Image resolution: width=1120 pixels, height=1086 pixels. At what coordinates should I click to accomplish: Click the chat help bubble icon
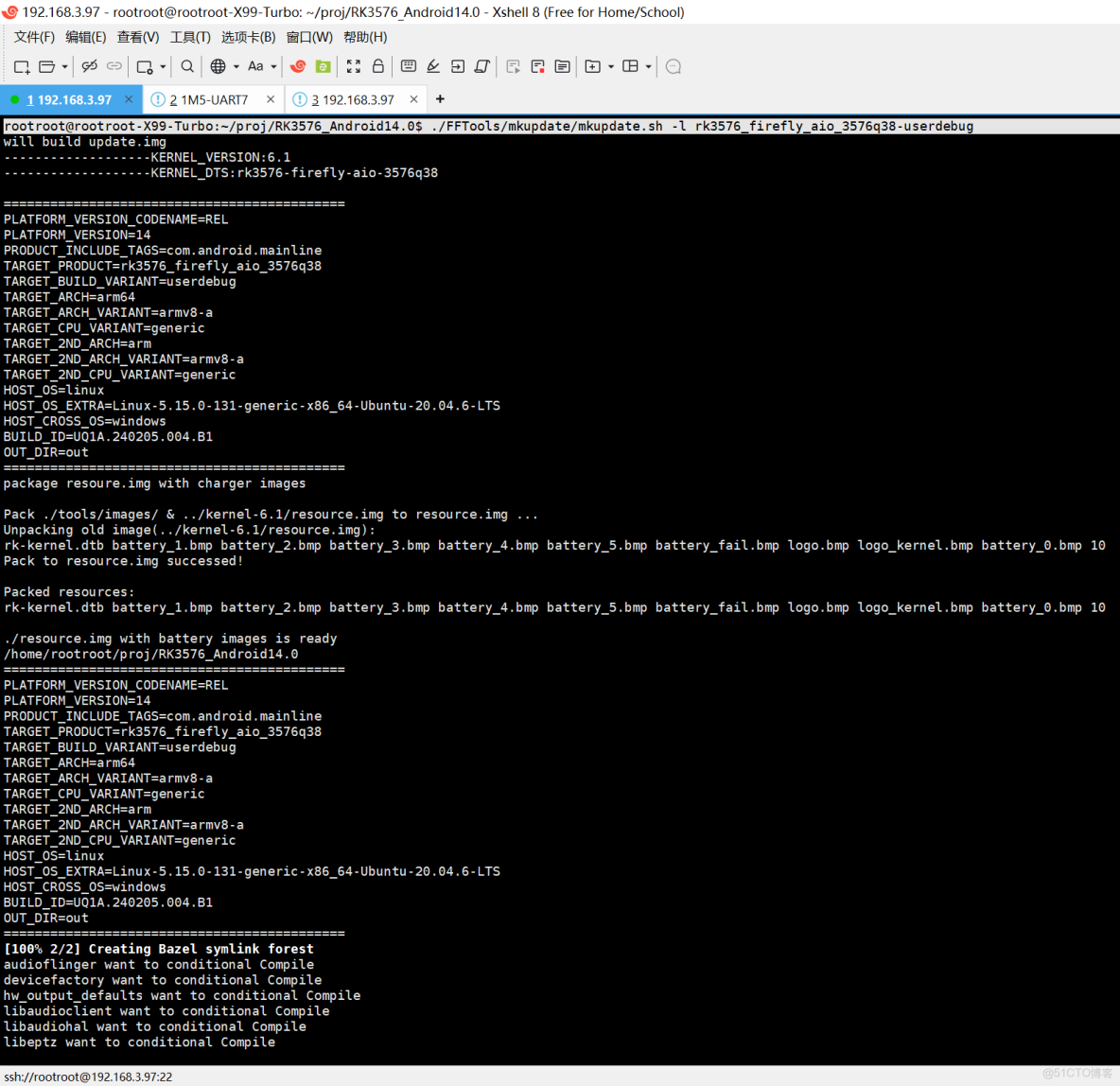(x=673, y=66)
